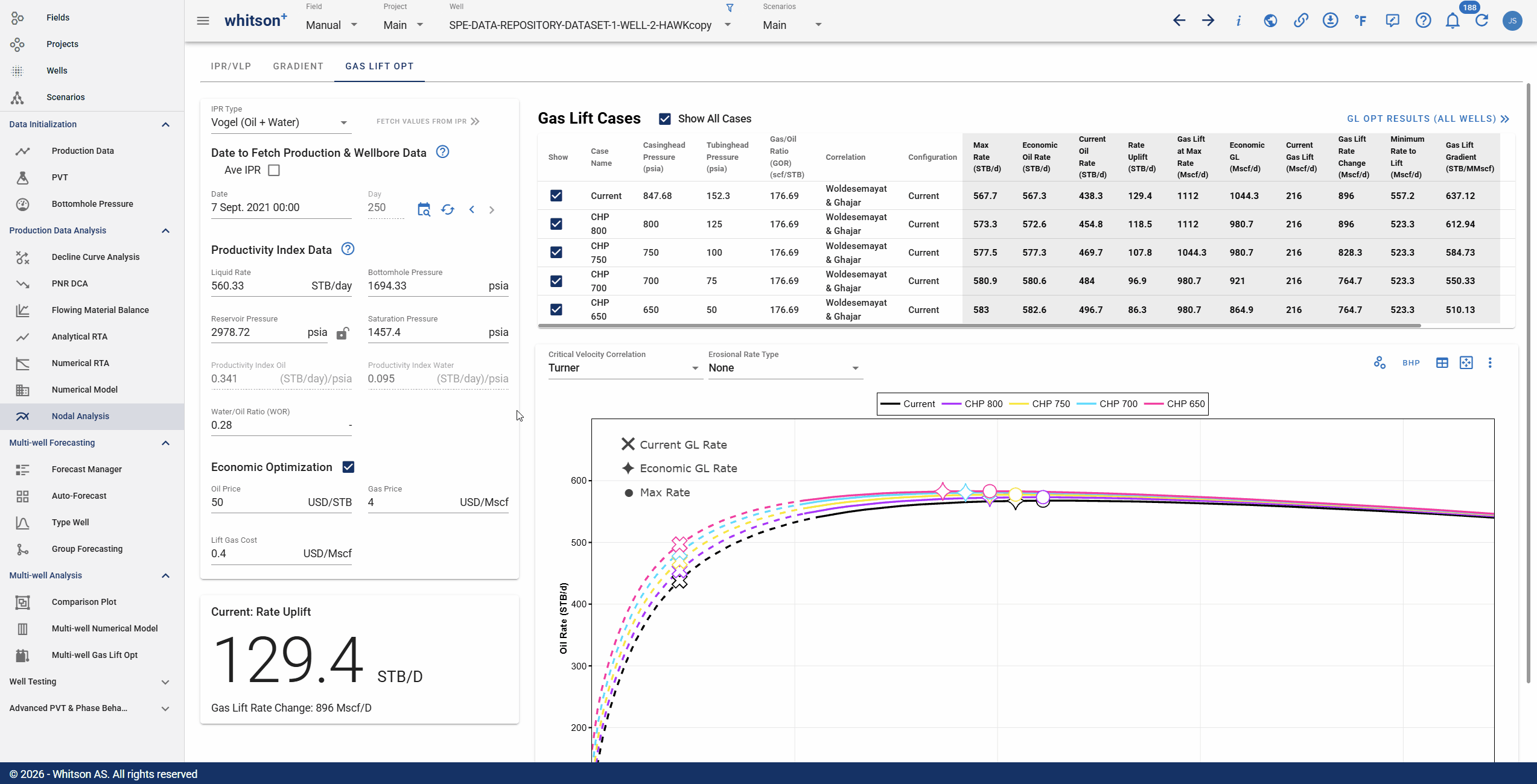
Task: Toggle Show checkbox for Current case
Action: 556,196
